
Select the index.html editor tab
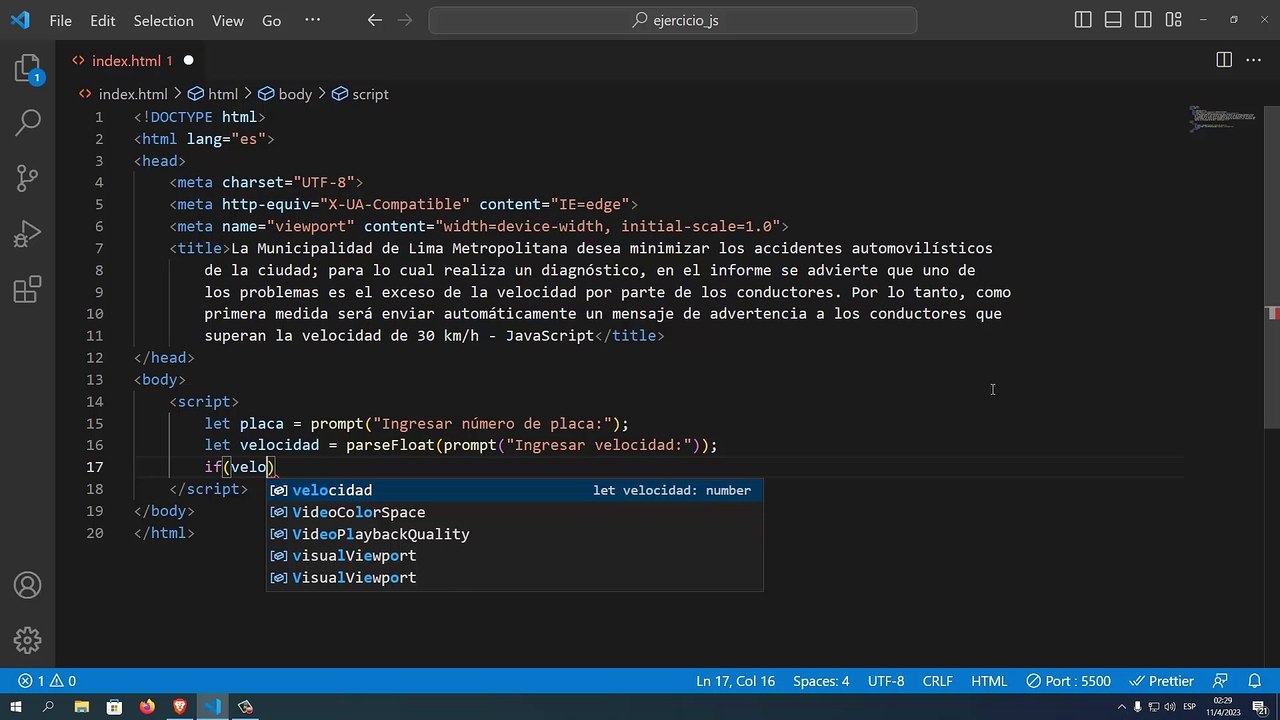(125, 61)
